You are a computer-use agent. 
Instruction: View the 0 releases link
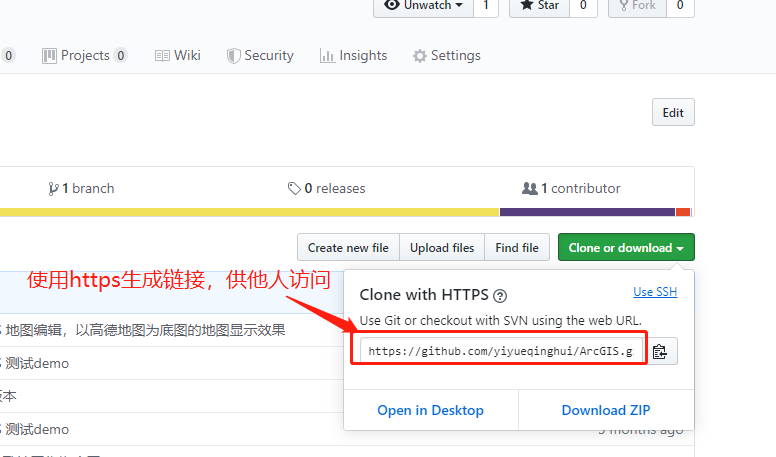tap(327, 189)
